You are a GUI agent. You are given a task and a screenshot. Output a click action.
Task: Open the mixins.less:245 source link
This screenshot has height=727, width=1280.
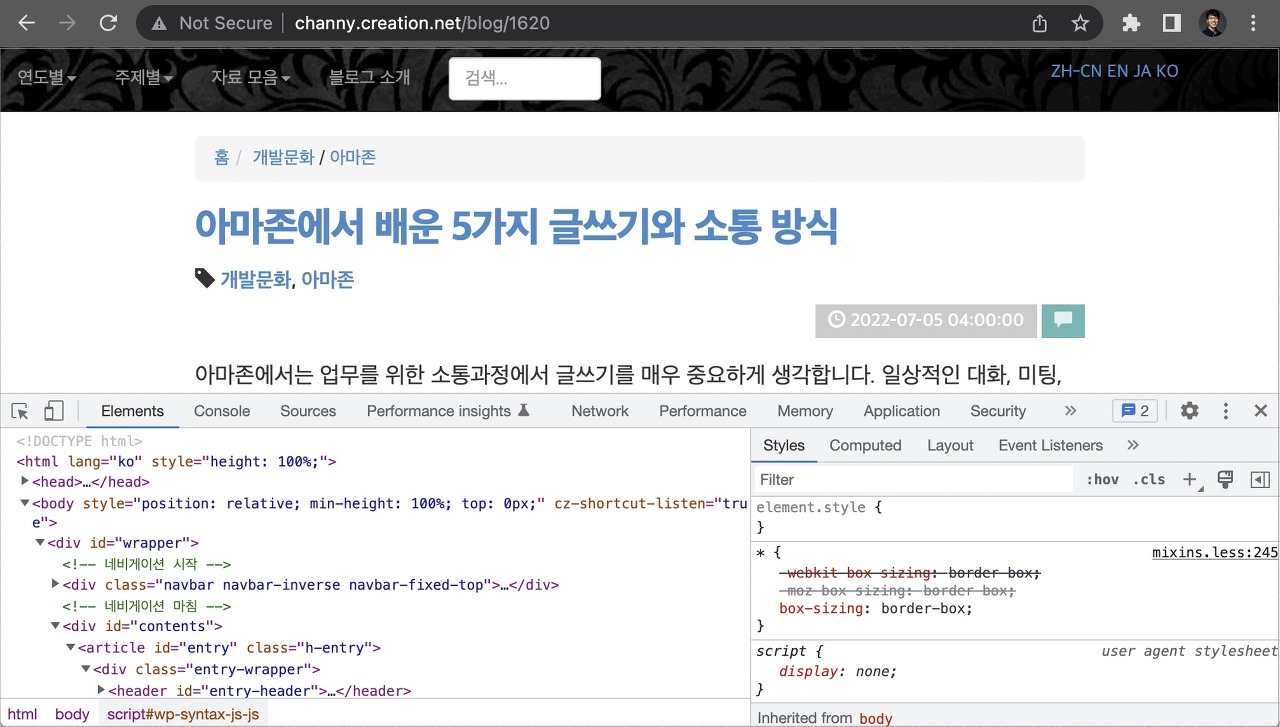coord(1215,552)
